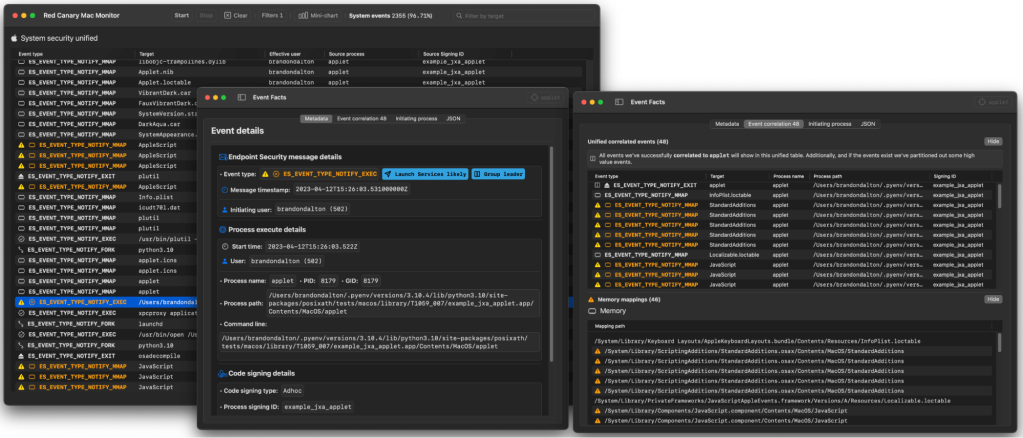
Task: Click the warning triangle next to Event type
Action: [264, 173]
